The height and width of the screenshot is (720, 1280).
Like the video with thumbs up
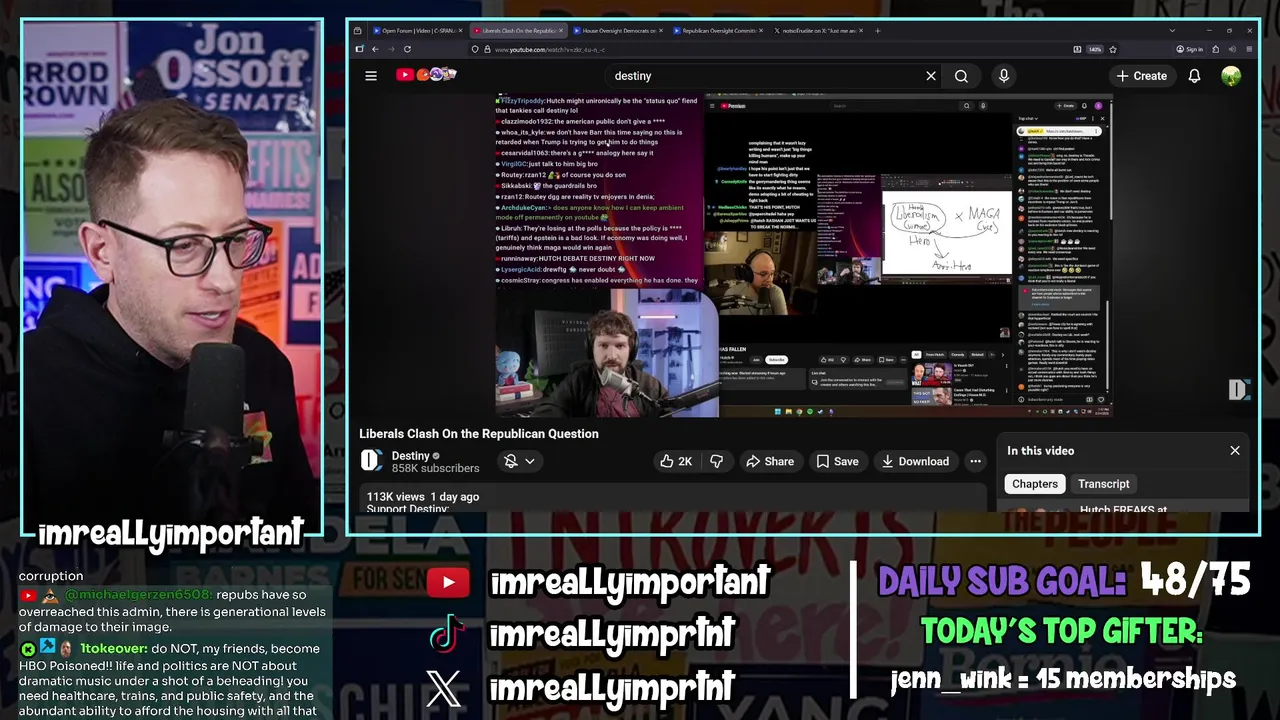coord(675,461)
